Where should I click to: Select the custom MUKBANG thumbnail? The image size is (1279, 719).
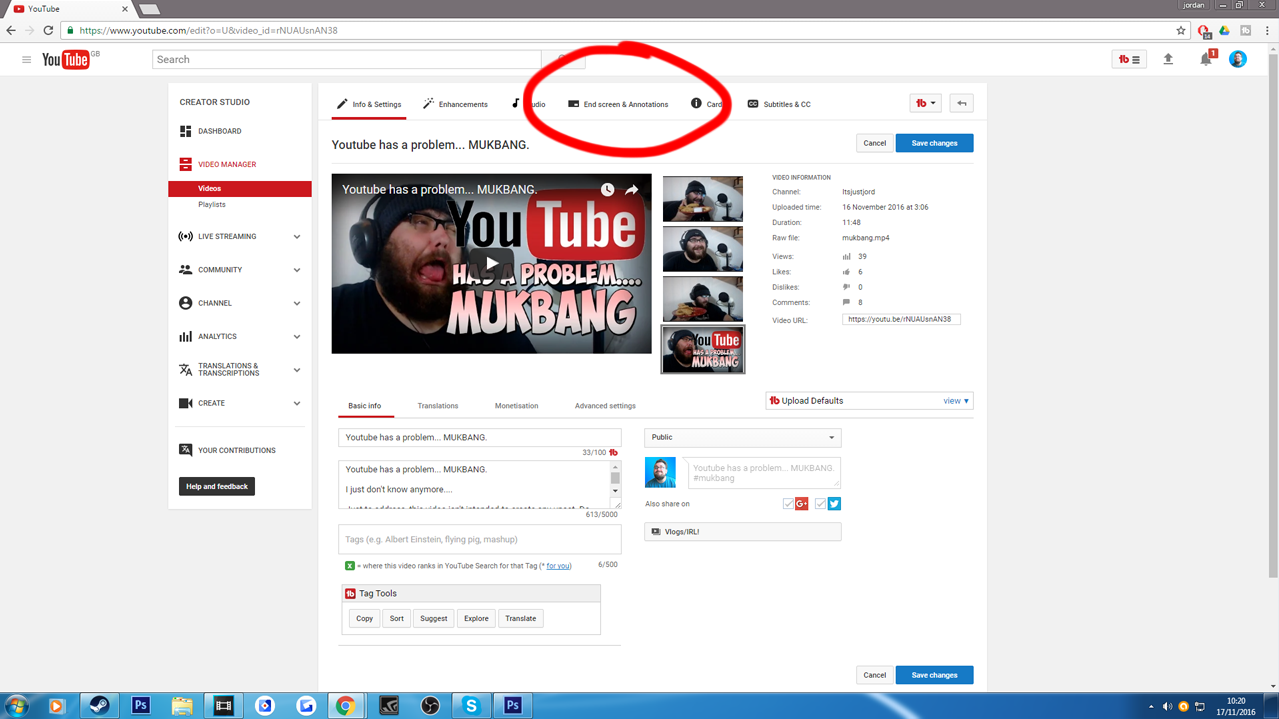(703, 349)
